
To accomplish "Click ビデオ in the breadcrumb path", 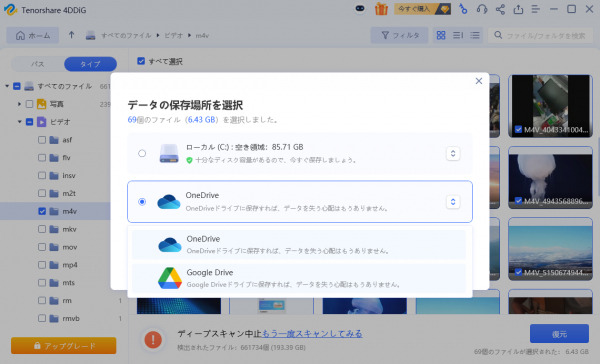I will pyautogui.click(x=173, y=36).
